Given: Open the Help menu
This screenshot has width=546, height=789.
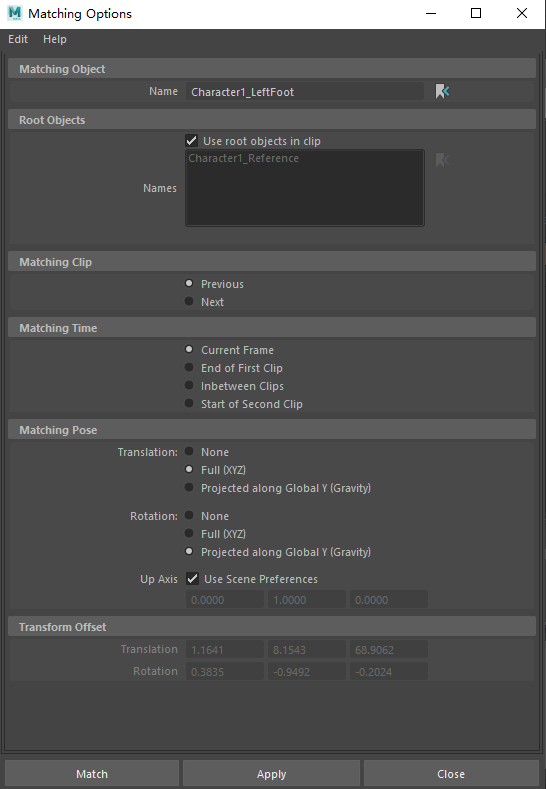Looking at the screenshot, I should pyautogui.click(x=55, y=39).
